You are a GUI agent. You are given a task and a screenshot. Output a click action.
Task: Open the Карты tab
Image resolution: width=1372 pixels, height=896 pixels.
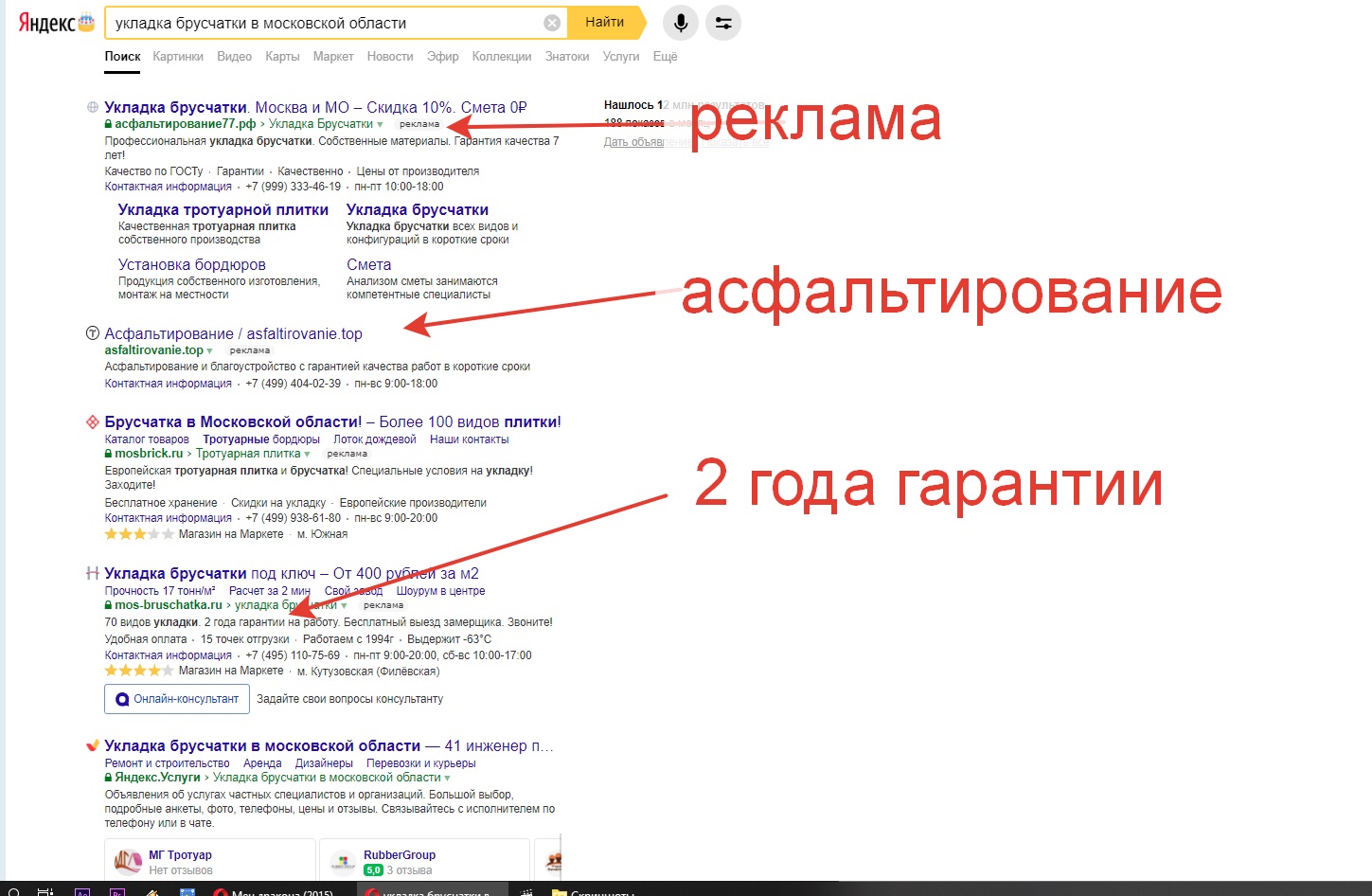(x=282, y=57)
